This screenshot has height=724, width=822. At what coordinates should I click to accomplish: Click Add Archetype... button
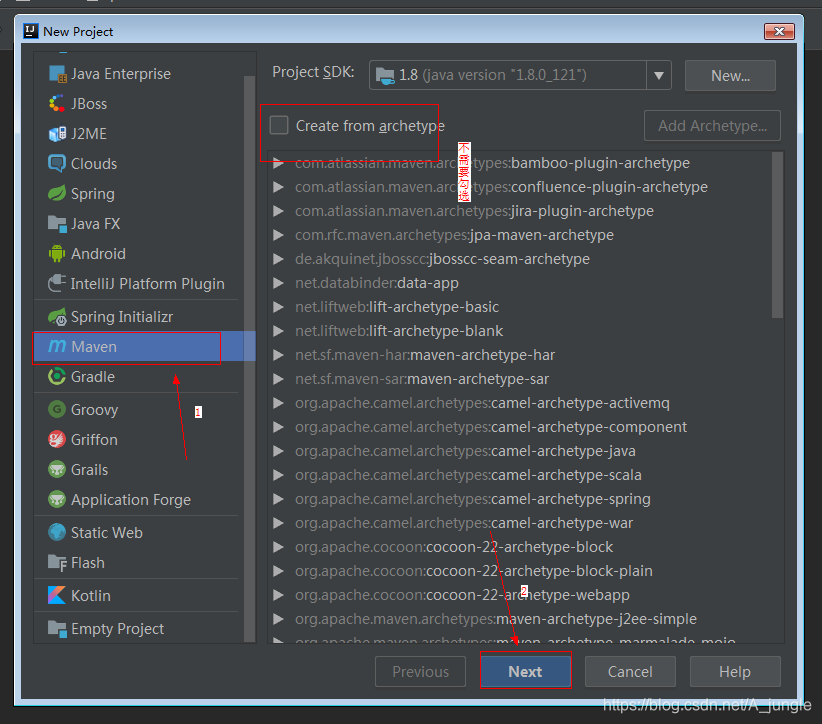712,125
